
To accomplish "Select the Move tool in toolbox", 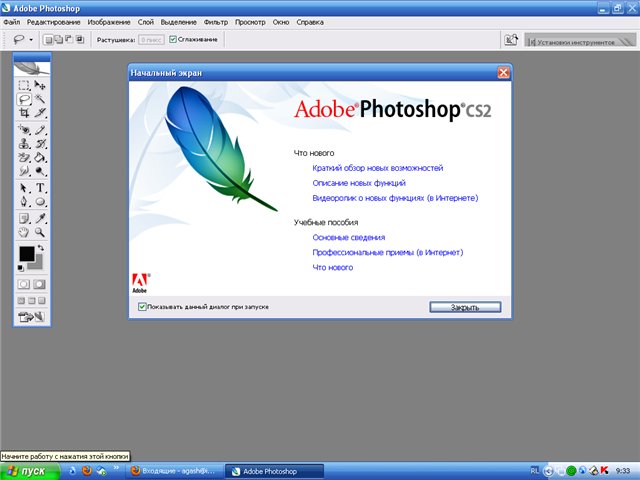I will click(41, 87).
